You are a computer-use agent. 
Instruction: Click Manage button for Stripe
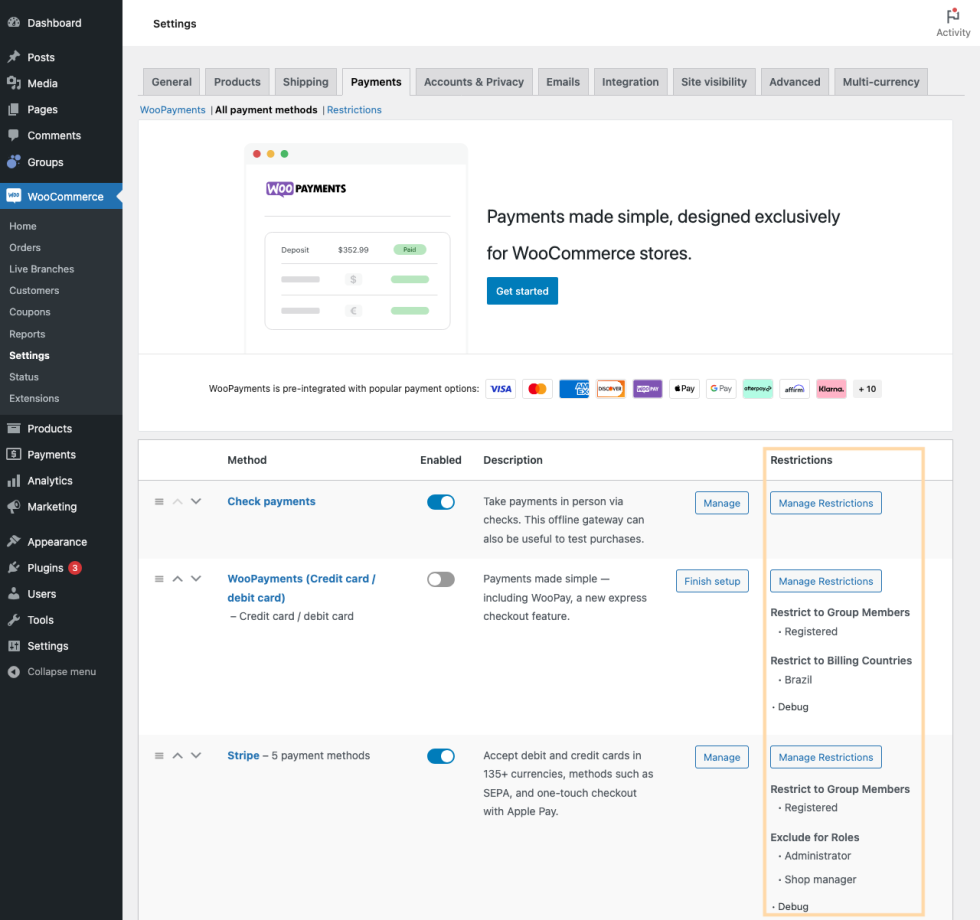722,757
